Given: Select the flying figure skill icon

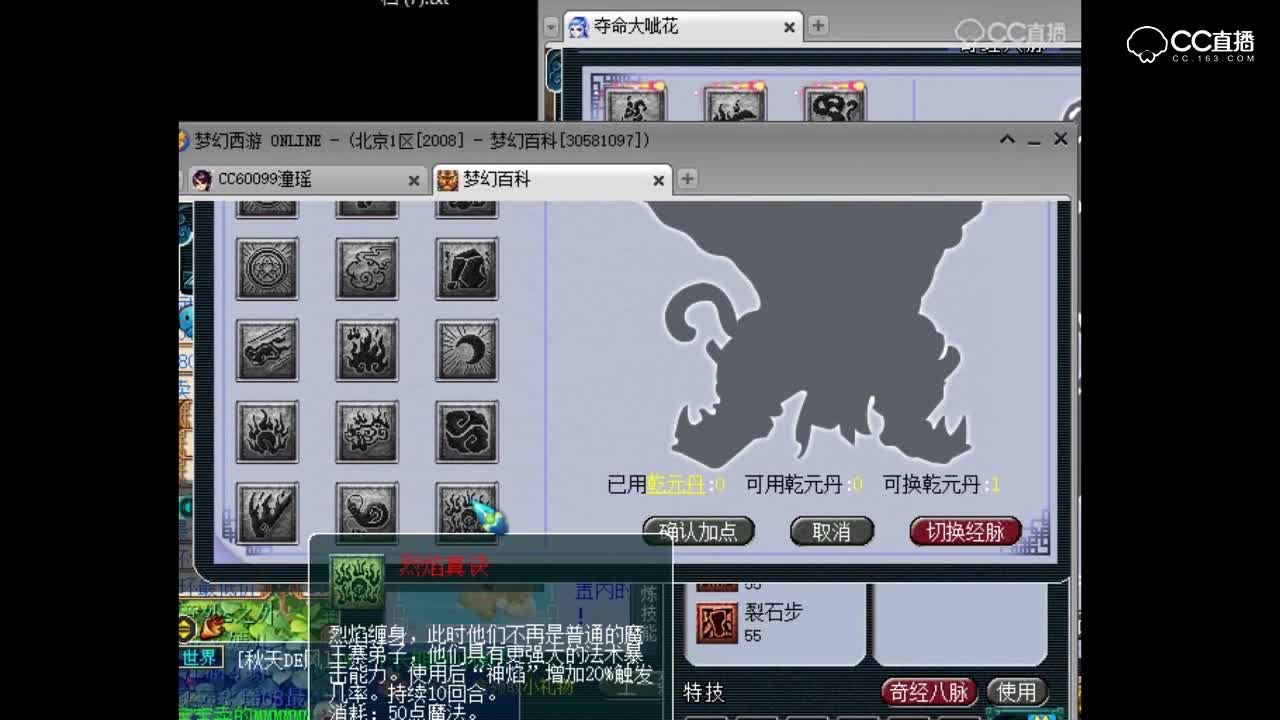Looking at the screenshot, I should pyautogui.click(x=267, y=350).
